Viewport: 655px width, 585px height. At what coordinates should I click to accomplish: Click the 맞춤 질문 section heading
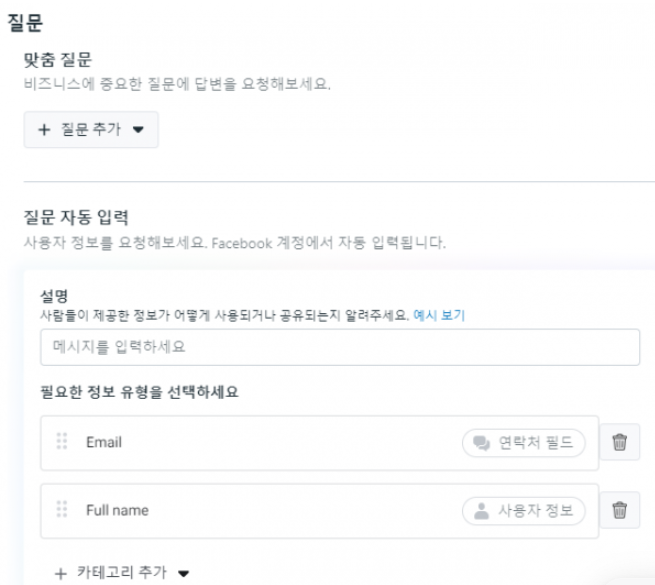[x=58, y=60]
